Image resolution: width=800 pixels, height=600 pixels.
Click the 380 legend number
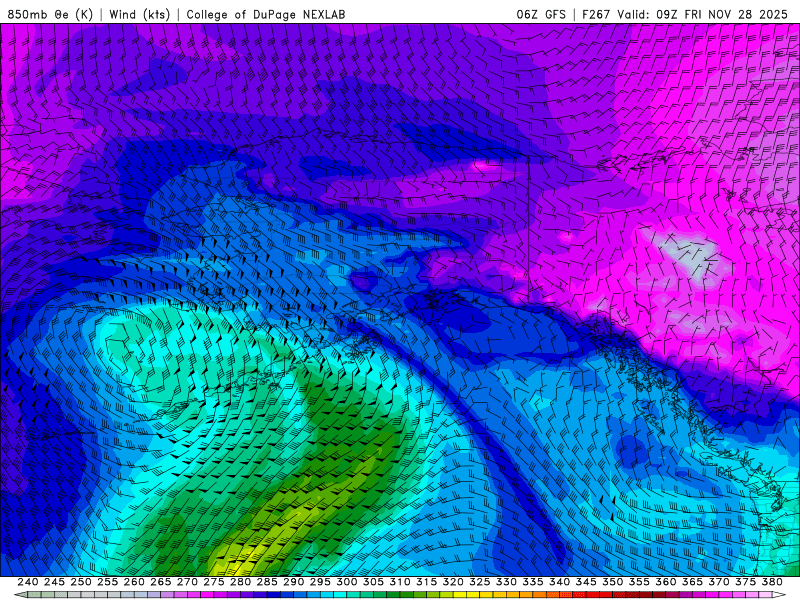click(x=772, y=582)
